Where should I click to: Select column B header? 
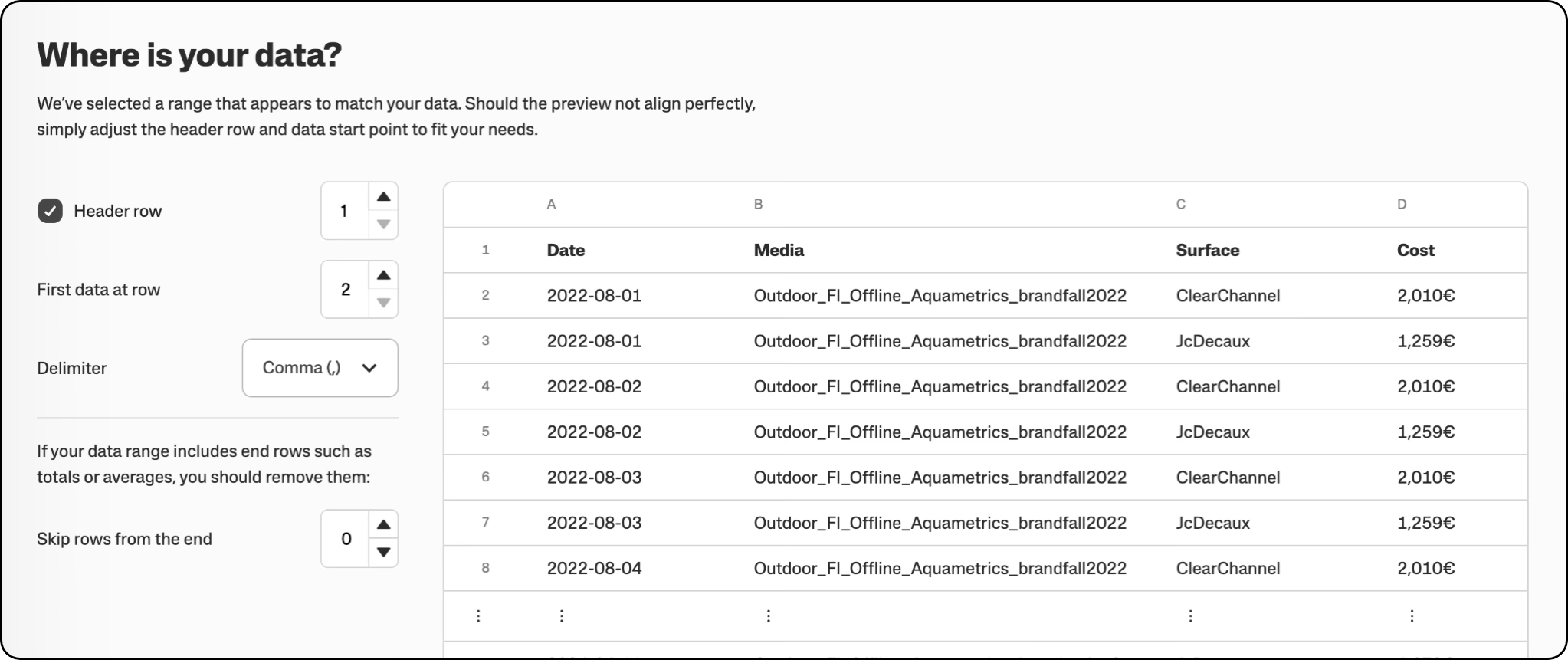click(x=758, y=205)
